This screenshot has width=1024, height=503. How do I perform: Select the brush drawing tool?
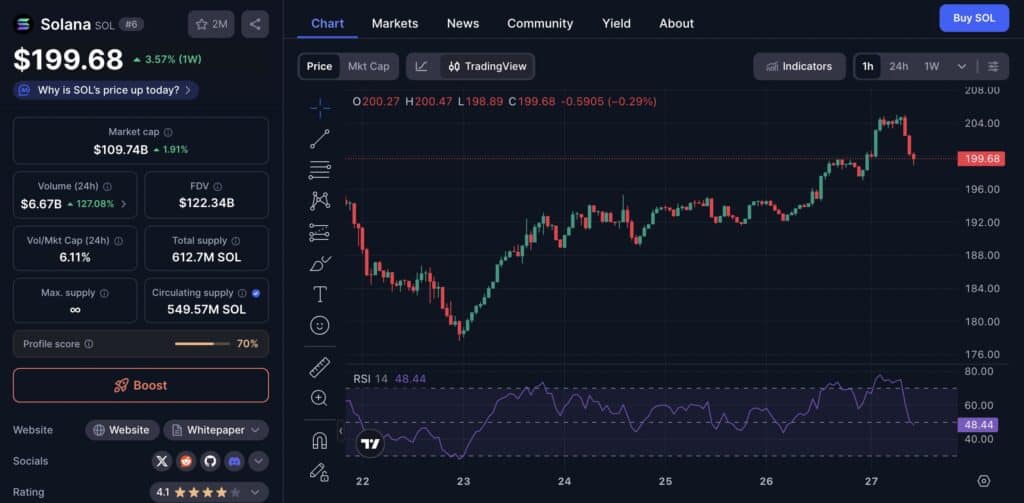320,263
